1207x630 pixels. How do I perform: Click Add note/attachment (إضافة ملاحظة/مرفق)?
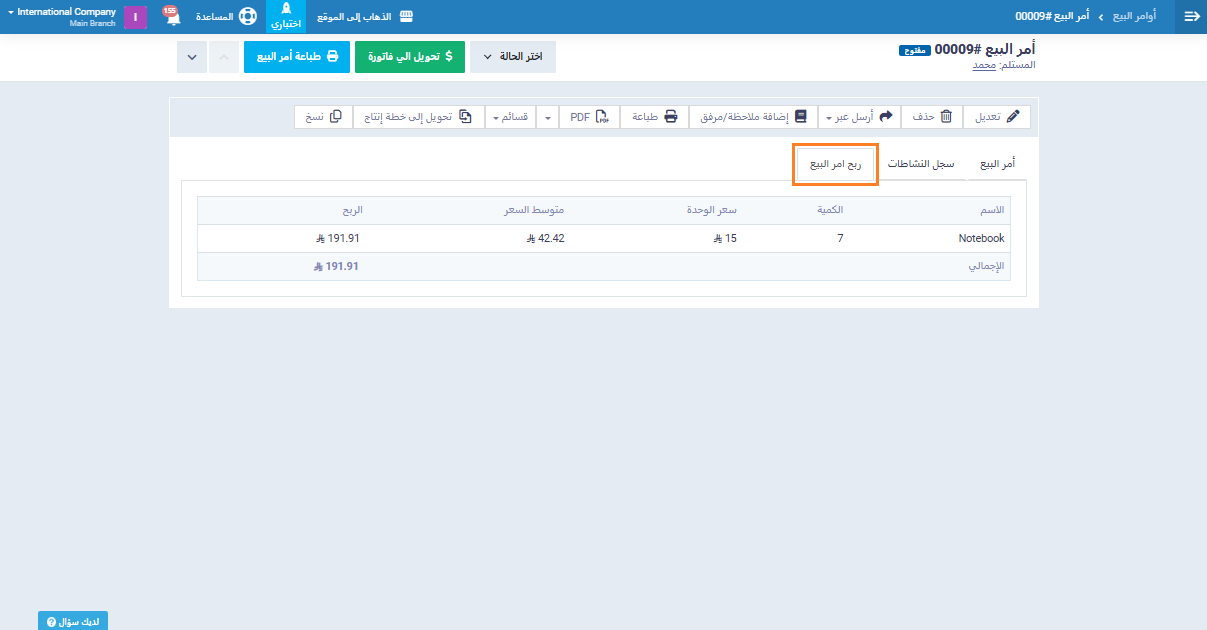pos(757,117)
